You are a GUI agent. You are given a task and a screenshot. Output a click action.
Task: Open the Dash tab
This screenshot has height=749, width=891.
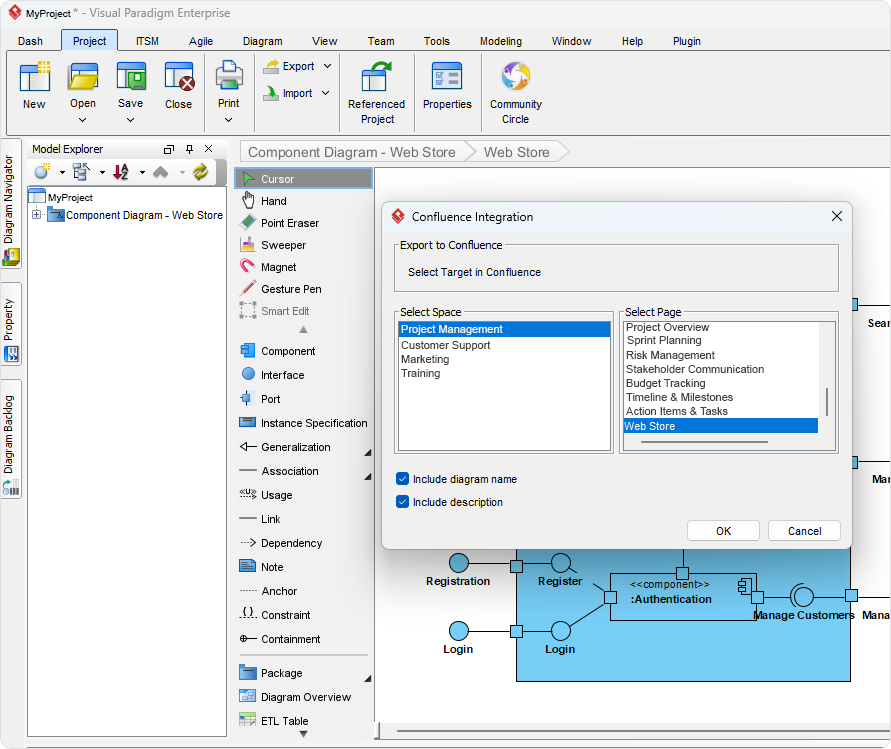(30, 41)
